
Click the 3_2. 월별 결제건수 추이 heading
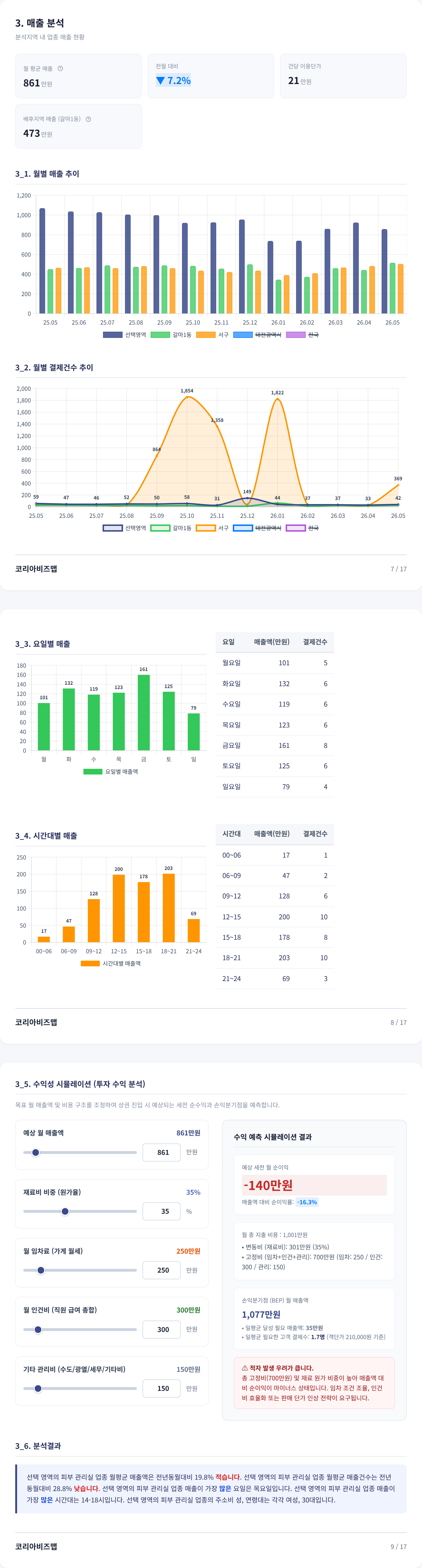coord(54,367)
